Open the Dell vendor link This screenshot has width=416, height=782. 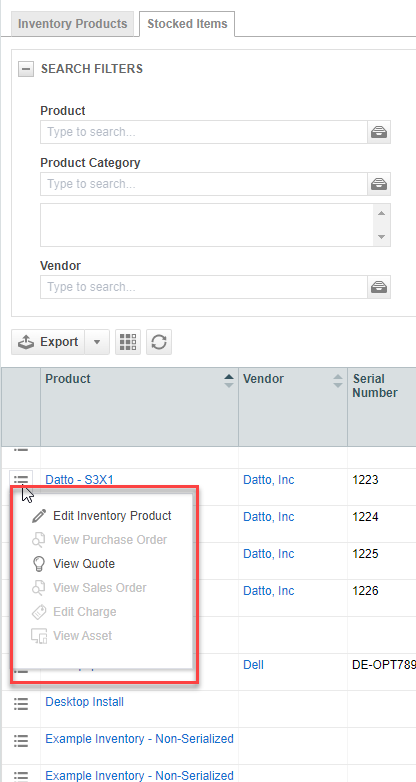coord(253,665)
